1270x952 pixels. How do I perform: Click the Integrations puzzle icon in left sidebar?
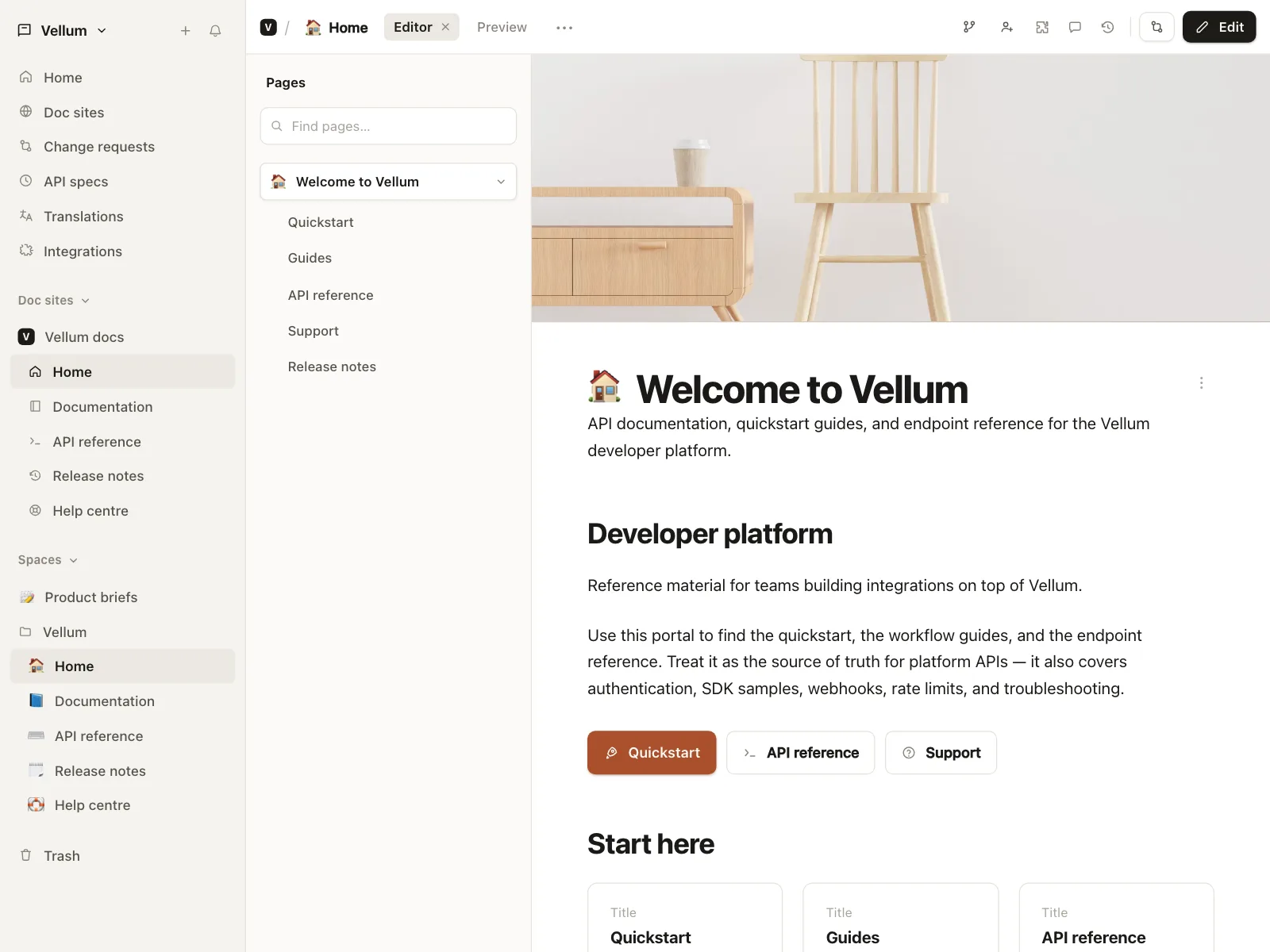point(26,251)
